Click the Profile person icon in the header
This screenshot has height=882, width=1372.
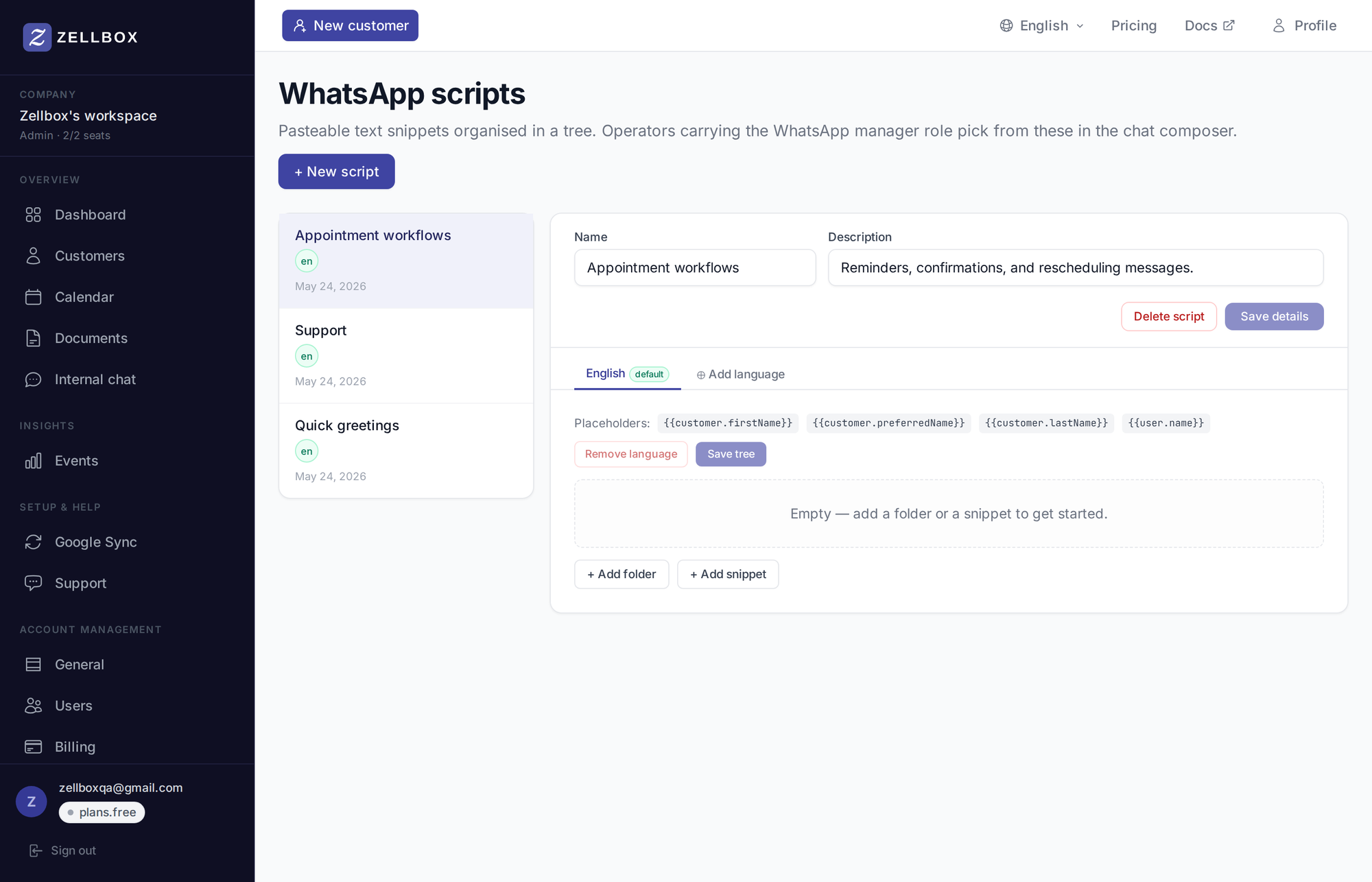tap(1279, 25)
